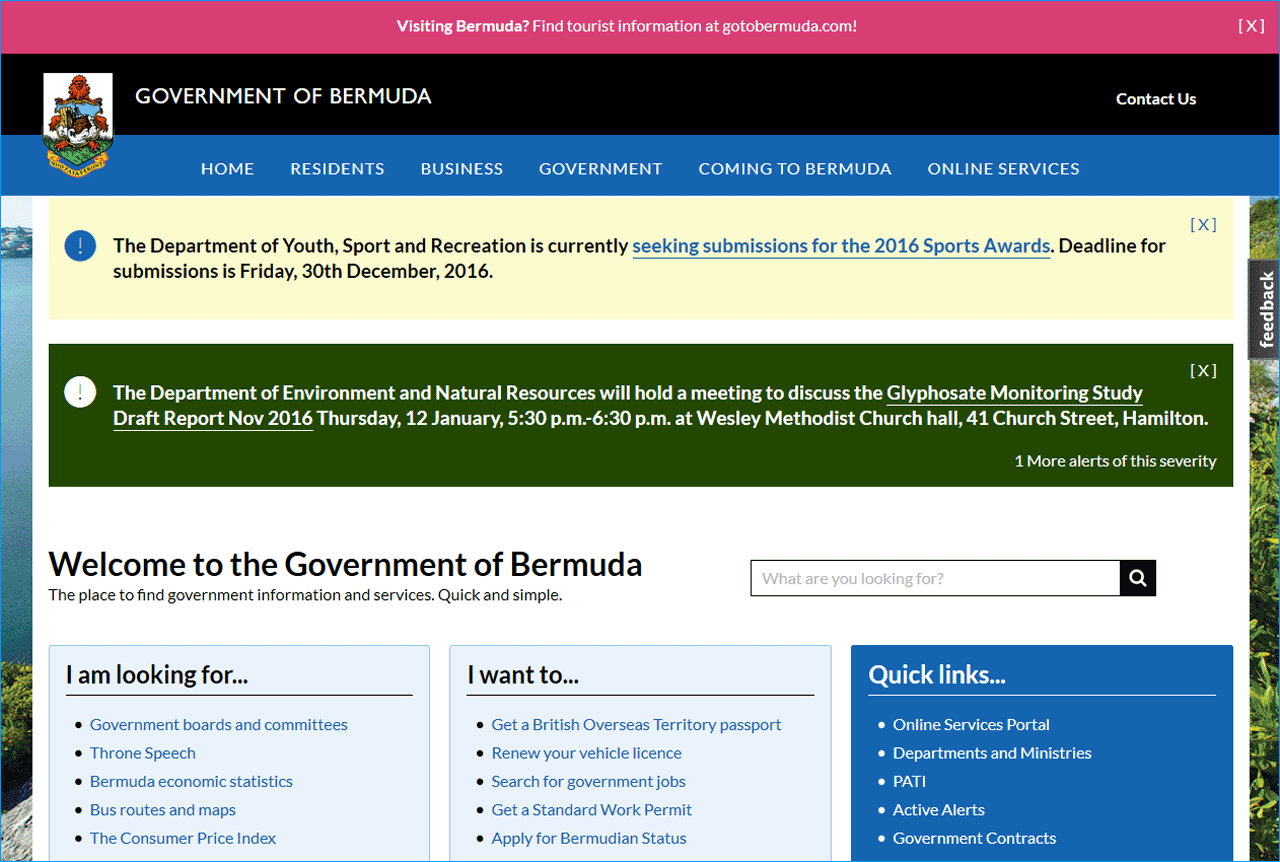This screenshot has width=1280, height=862.
Task: Click the Bermuda coat of arms logo
Action: (x=78, y=122)
